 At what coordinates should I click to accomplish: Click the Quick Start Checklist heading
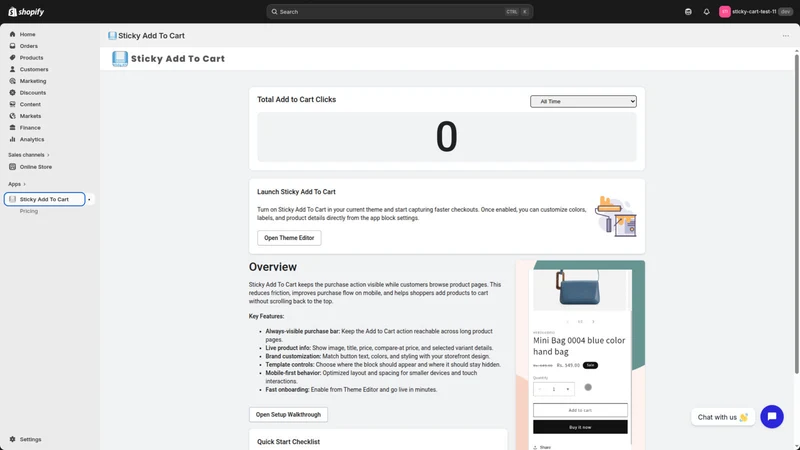288,442
